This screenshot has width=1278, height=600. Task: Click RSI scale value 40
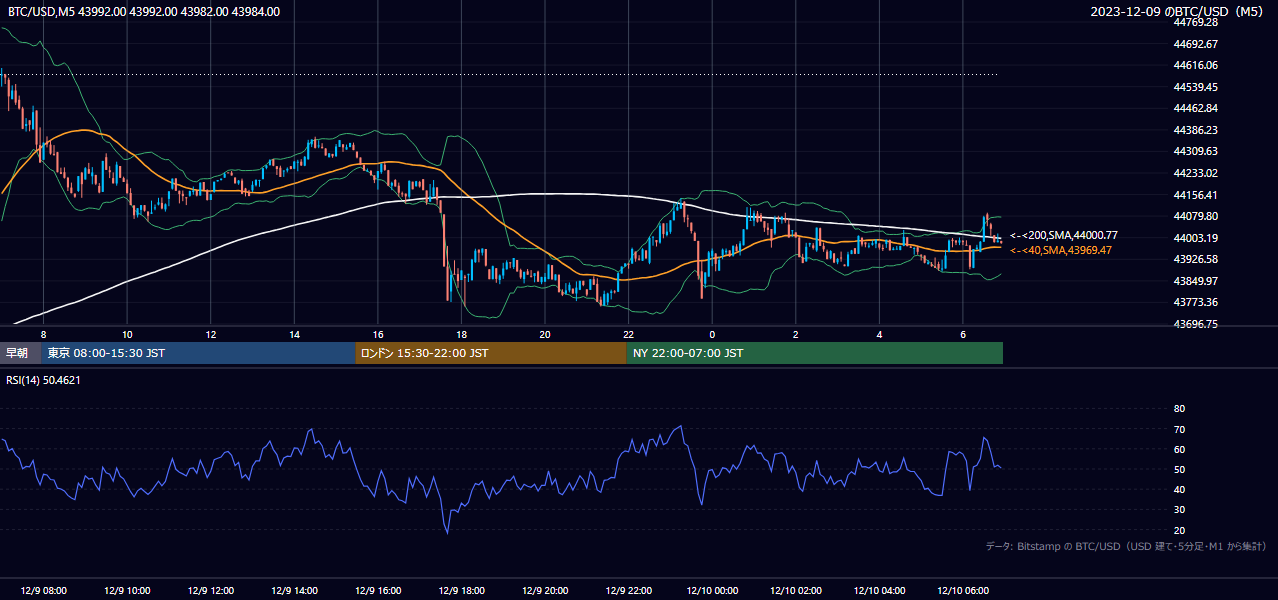click(1179, 489)
